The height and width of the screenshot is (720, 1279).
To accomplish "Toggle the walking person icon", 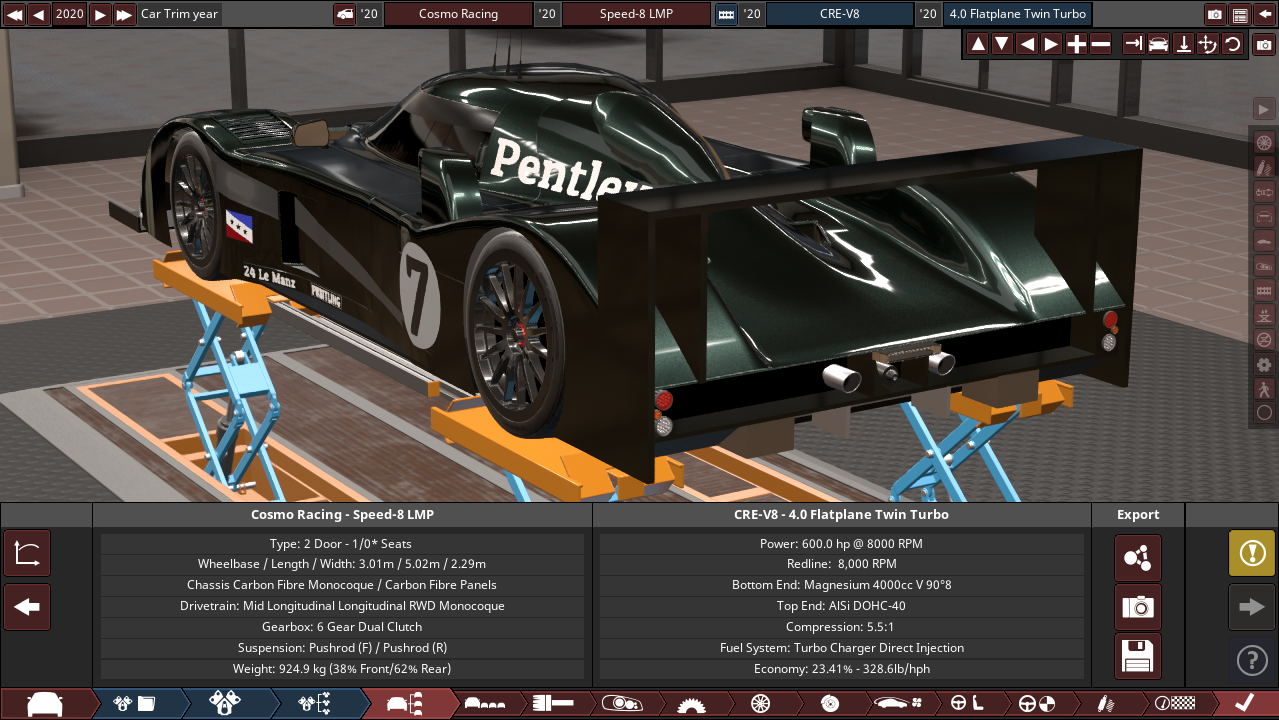I will point(1264,388).
